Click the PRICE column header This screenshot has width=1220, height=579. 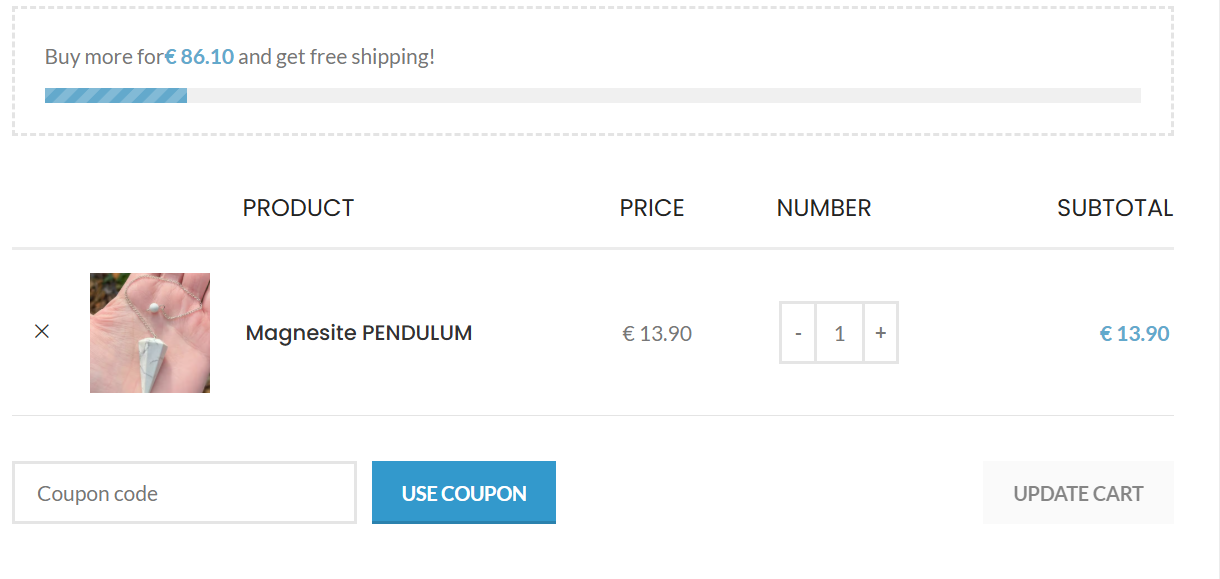(x=652, y=208)
